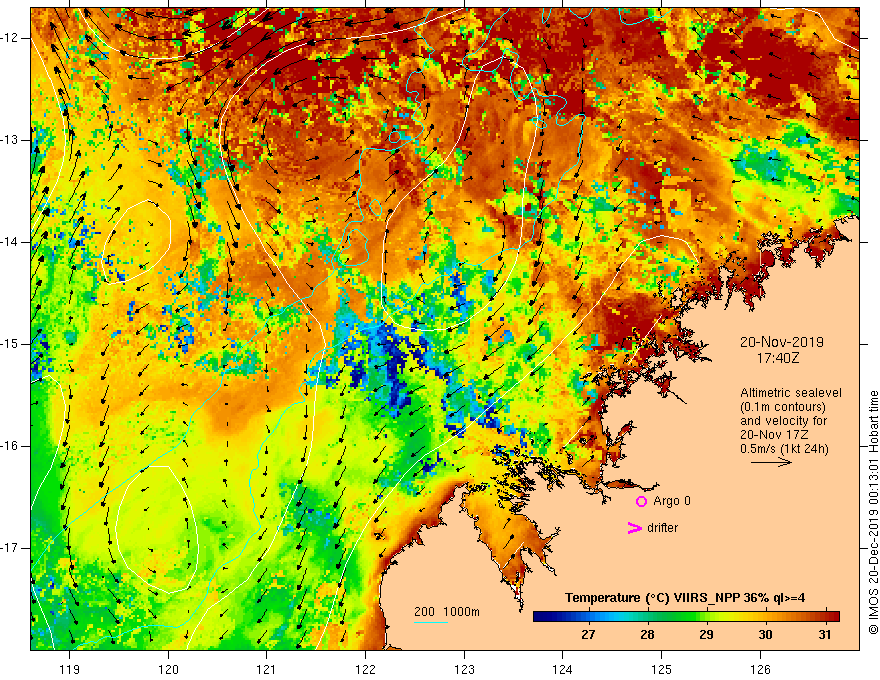Image resolution: width=880 pixels, height=680 pixels.
Task: Click the latitude label -12
Action: [x=10, y=38]
